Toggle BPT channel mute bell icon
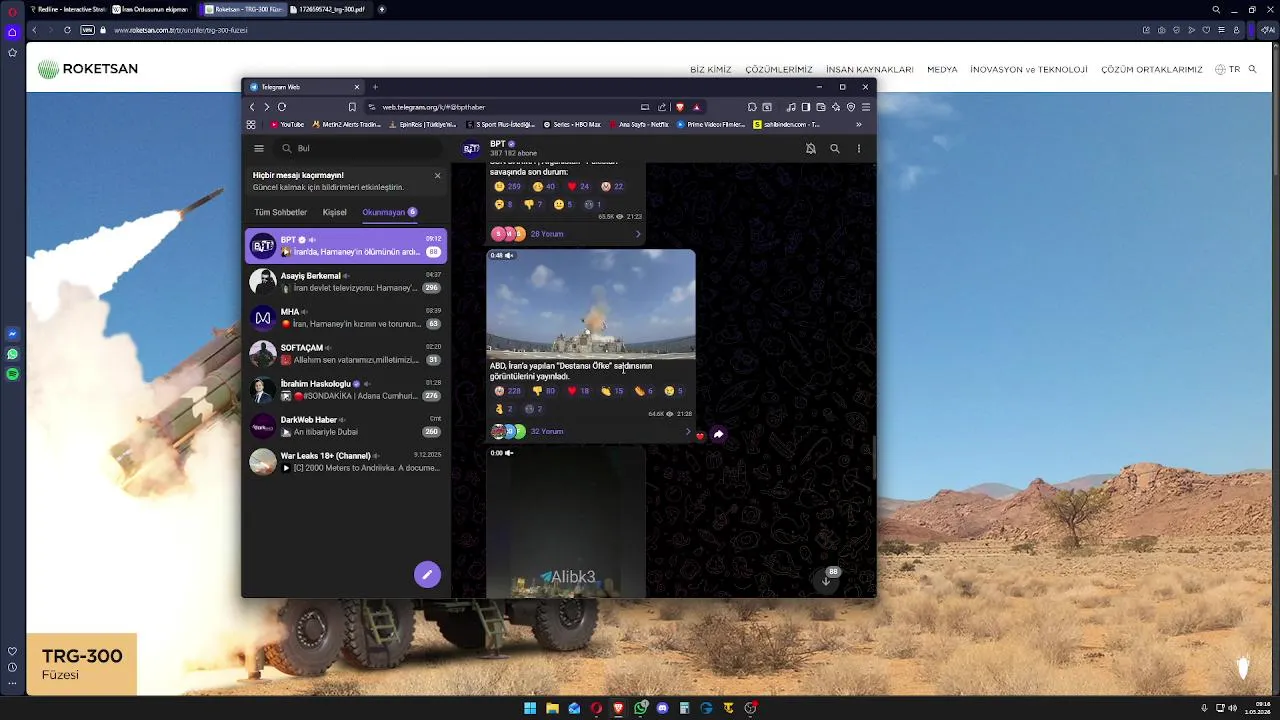 click(811, 148)
